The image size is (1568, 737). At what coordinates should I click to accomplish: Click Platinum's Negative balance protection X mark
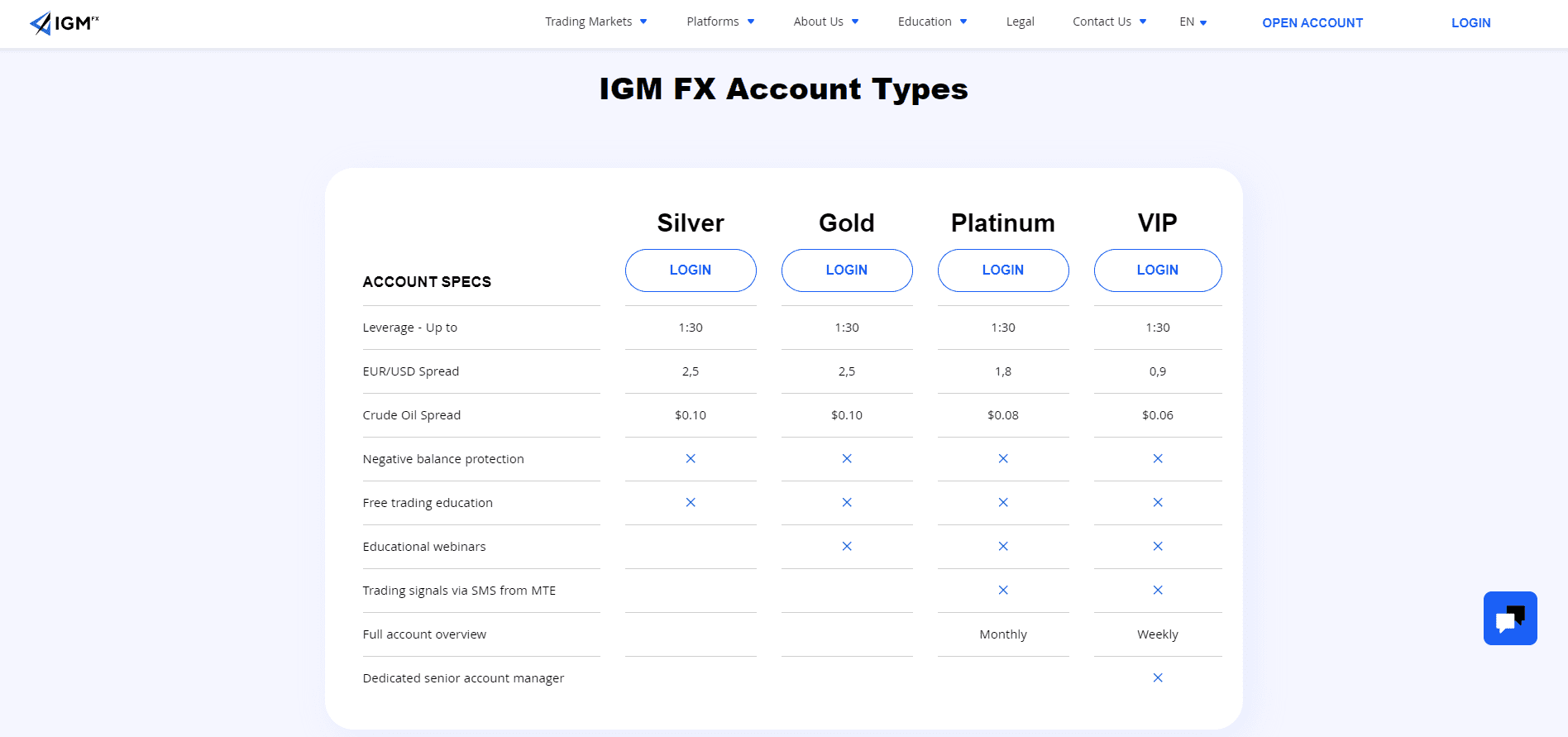(1003, 458)
